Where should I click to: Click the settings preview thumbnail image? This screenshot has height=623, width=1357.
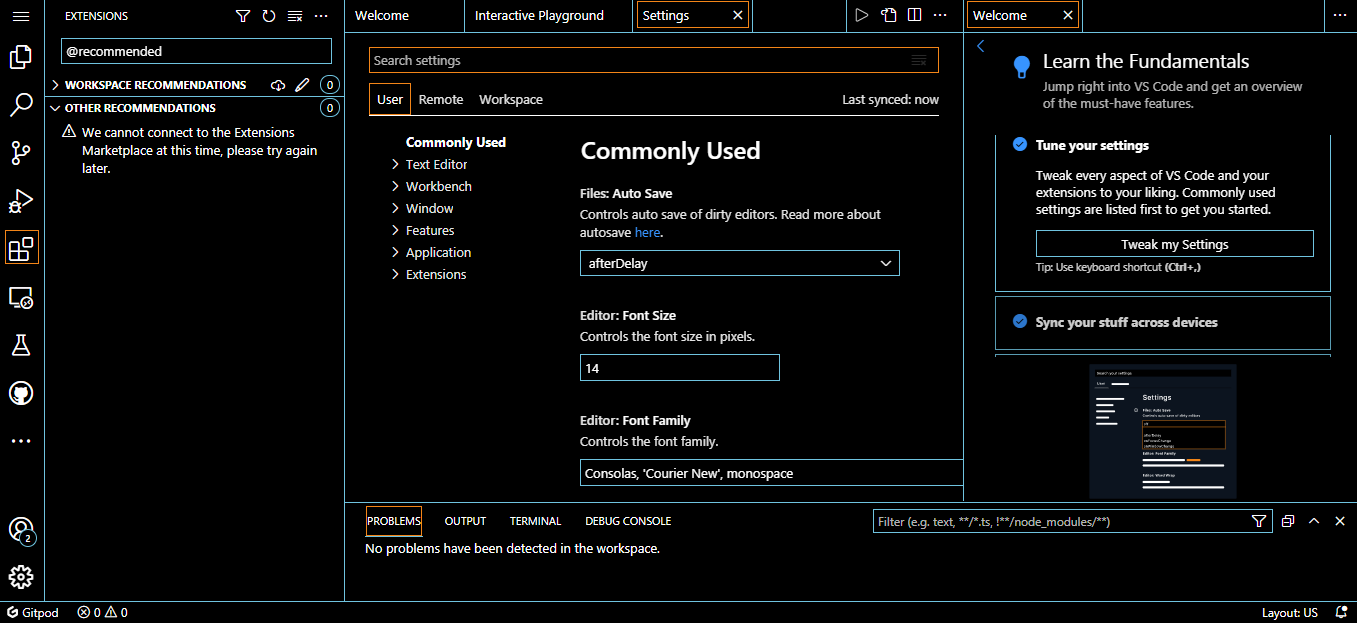pos(1163,431)
